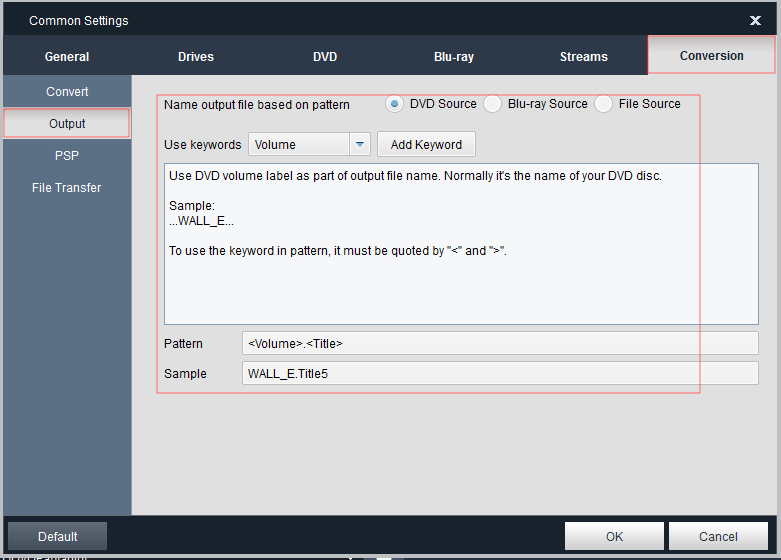Open the Streams tab
This screenshot has height=560, width=781.
583,56
